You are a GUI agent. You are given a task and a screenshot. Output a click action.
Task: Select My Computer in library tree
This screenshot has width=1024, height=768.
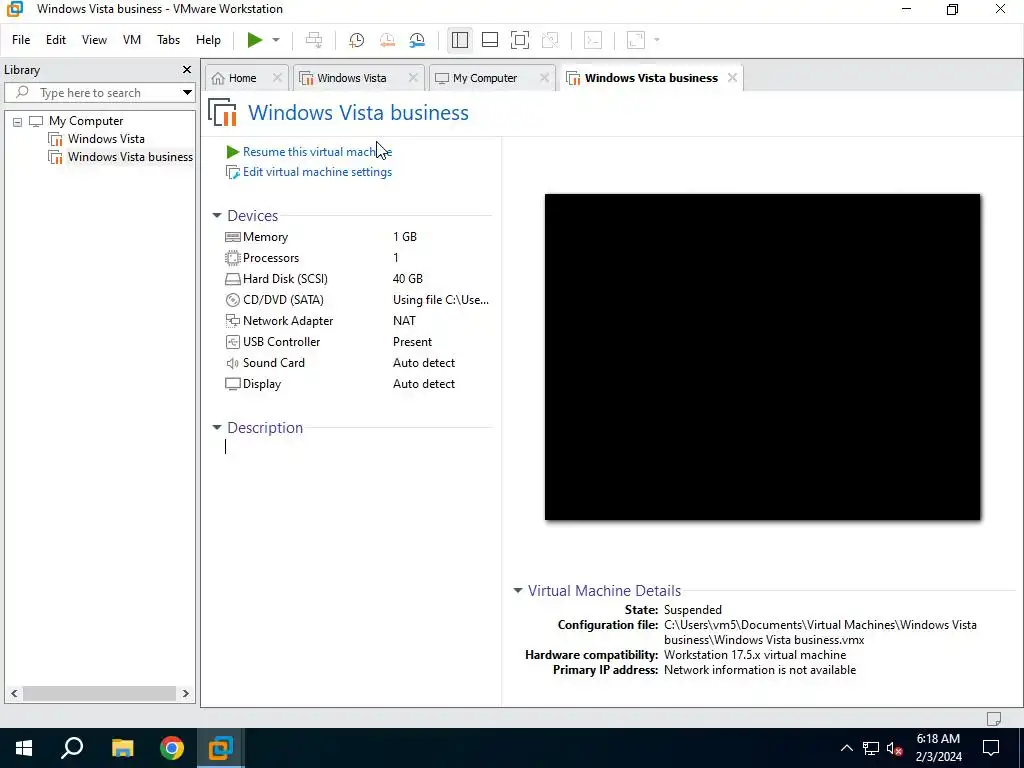86,121
